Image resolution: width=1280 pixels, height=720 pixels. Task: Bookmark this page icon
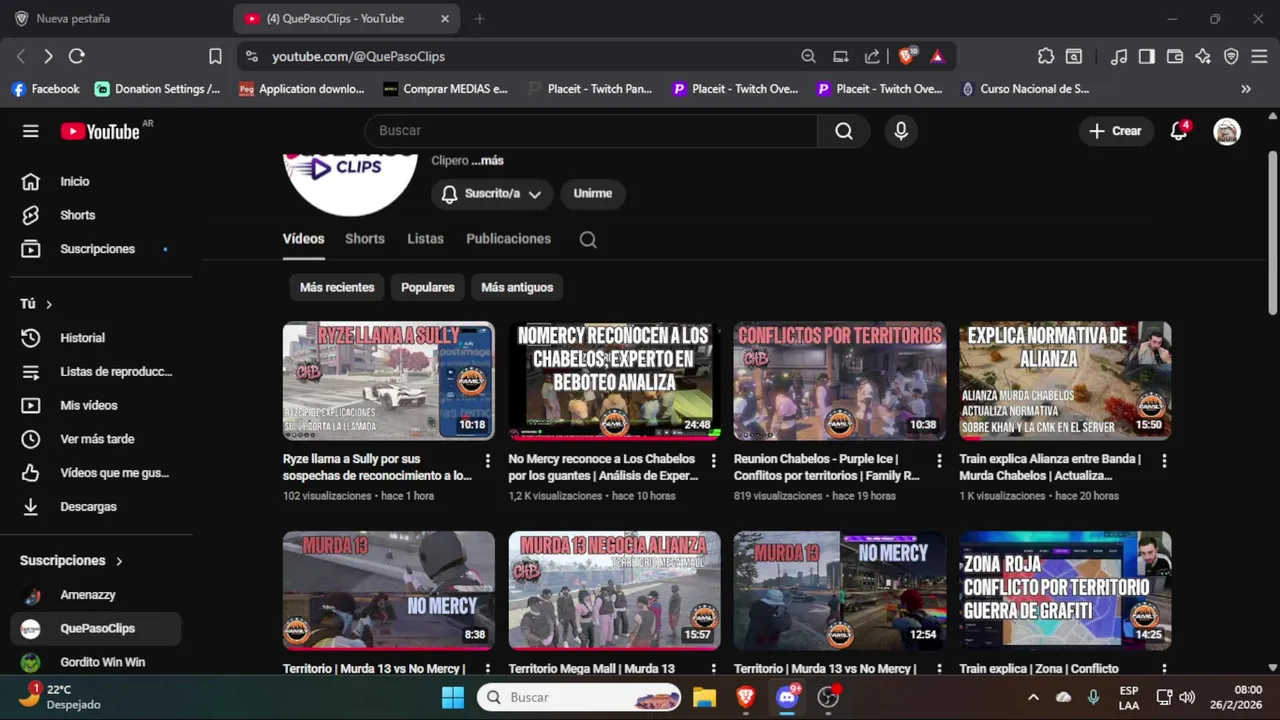click(x=215, y=57)
